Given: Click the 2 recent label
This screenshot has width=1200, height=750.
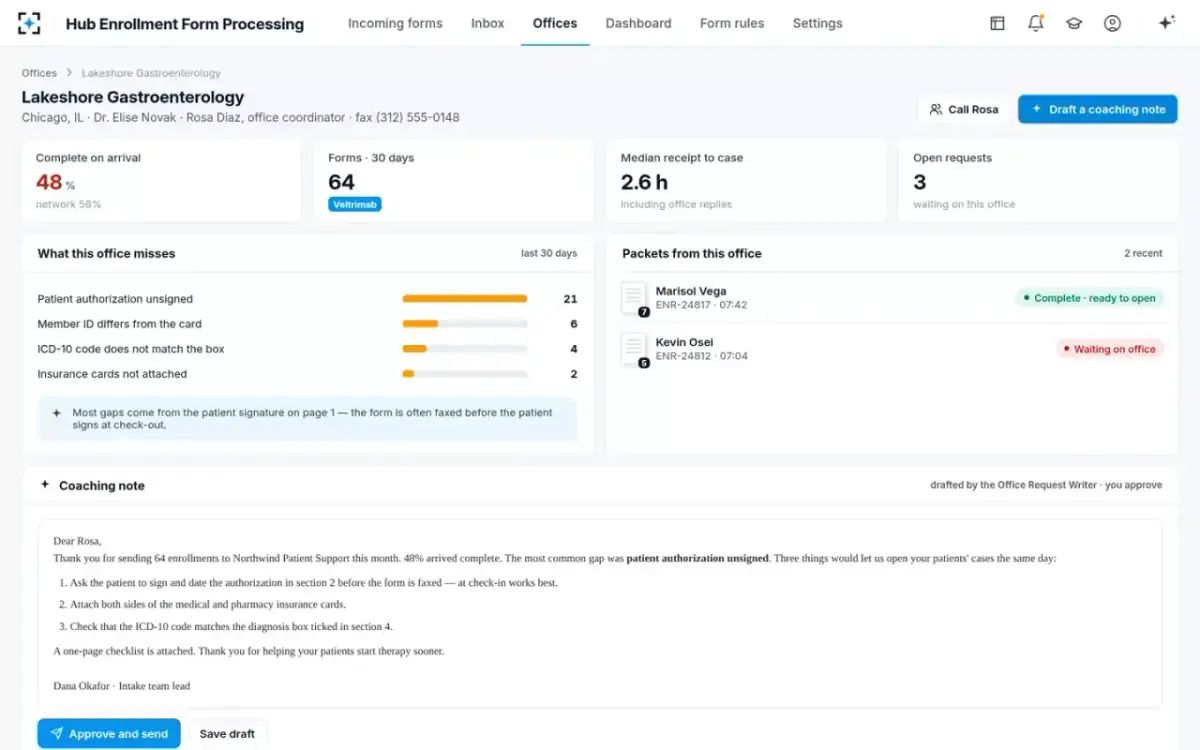Looking at the screenshot, I should (1143, 253).
